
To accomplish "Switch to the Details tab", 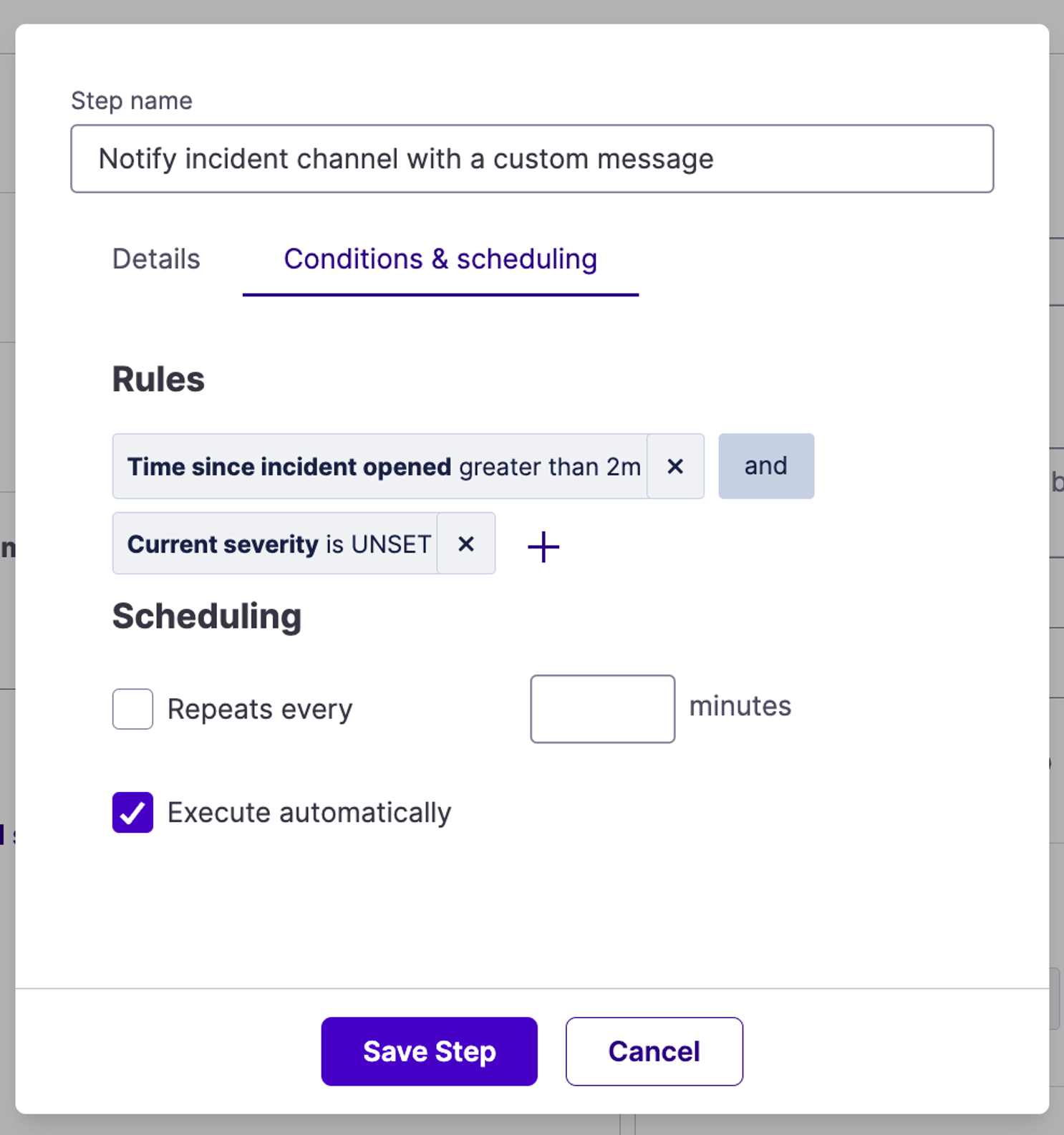I will pyautogui.click(x=156, y=259).
